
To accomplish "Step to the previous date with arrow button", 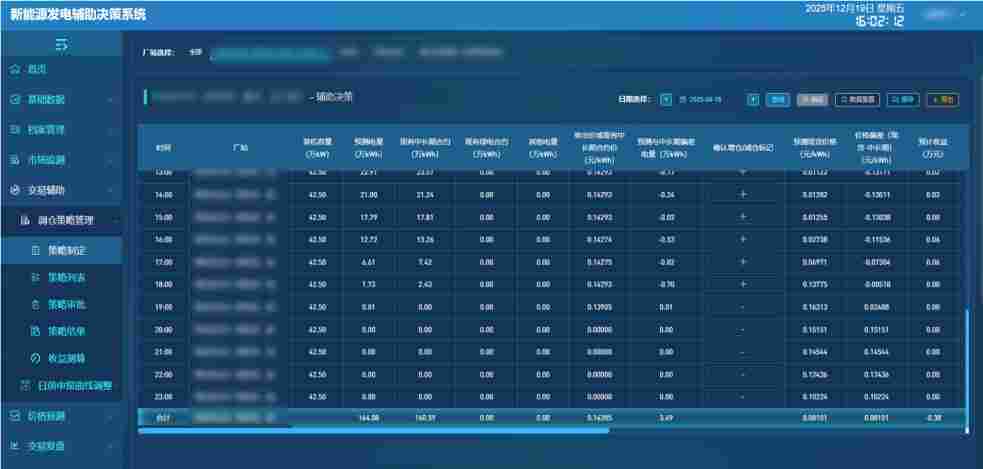I will coord(666,100).
